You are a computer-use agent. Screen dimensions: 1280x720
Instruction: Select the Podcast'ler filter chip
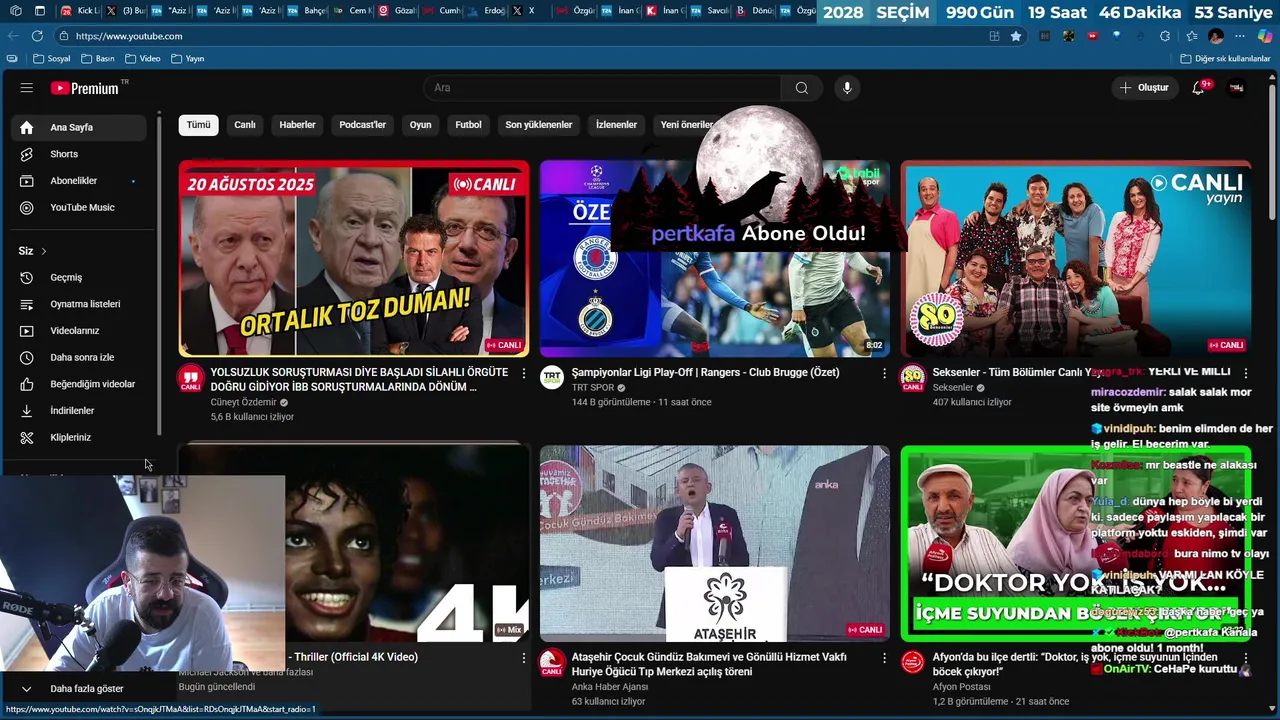point(362,125)
